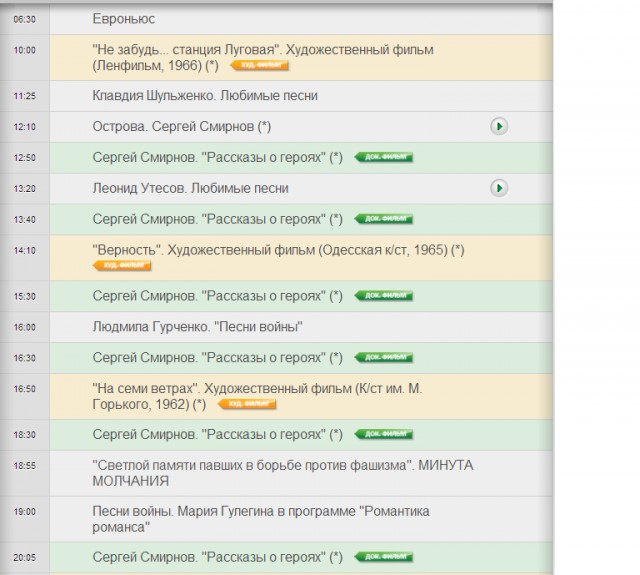Open the Евроньюс listing

[123, 19]
